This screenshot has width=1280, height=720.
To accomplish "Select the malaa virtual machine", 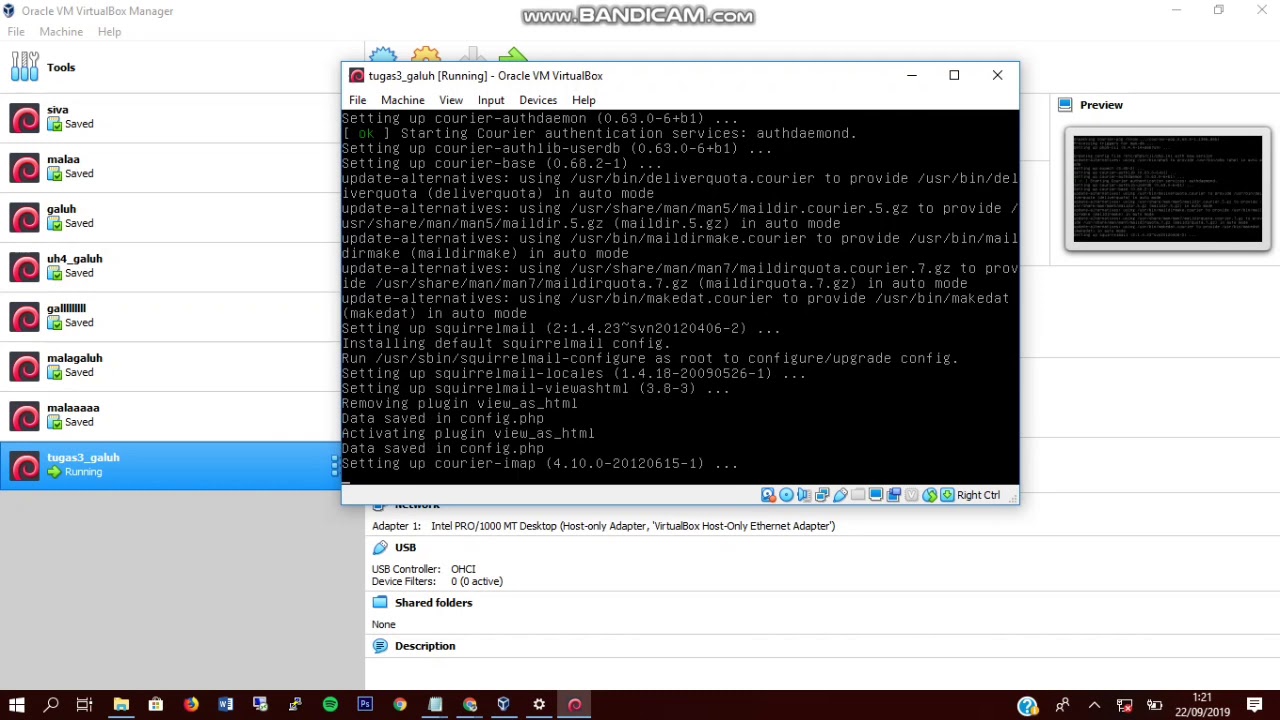I will click(170, 167).
